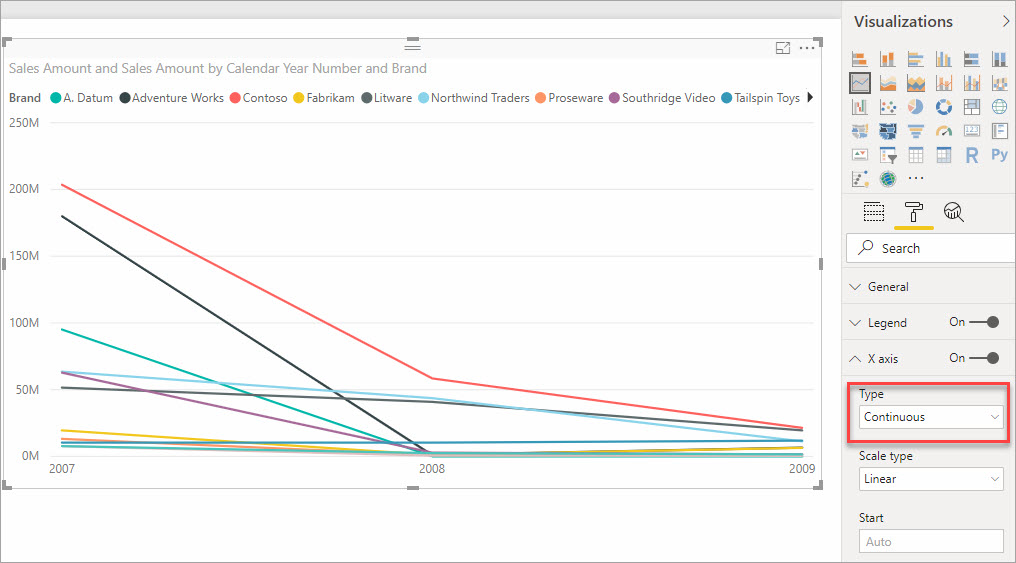Click the Northwind Traders legend entry
Screen dimensions: 1016x563
474,98
